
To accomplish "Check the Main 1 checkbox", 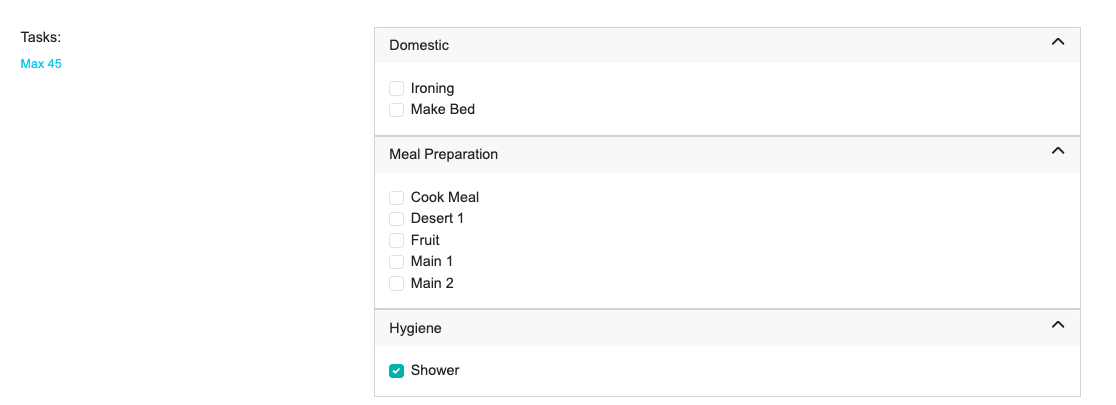I will 397,262.
